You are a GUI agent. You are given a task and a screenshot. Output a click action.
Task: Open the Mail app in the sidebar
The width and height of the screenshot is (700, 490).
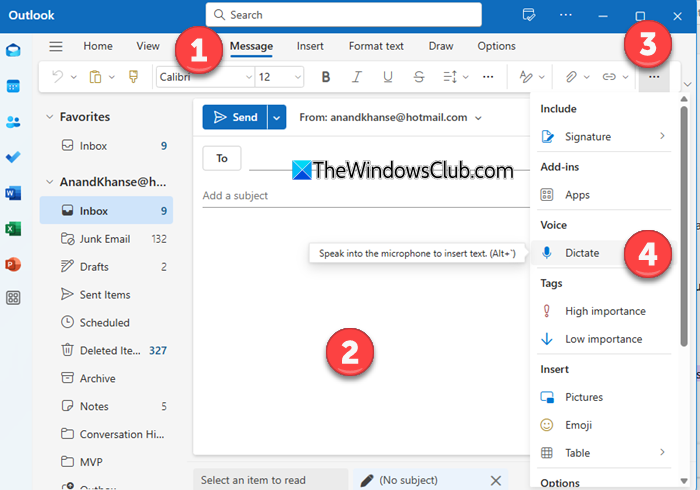click(x=13, y=50)
